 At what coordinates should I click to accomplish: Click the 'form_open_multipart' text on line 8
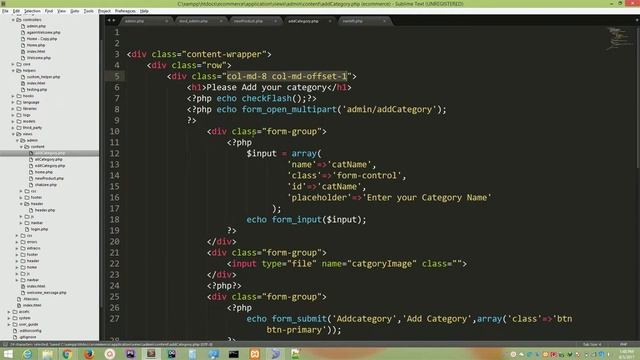289,109
